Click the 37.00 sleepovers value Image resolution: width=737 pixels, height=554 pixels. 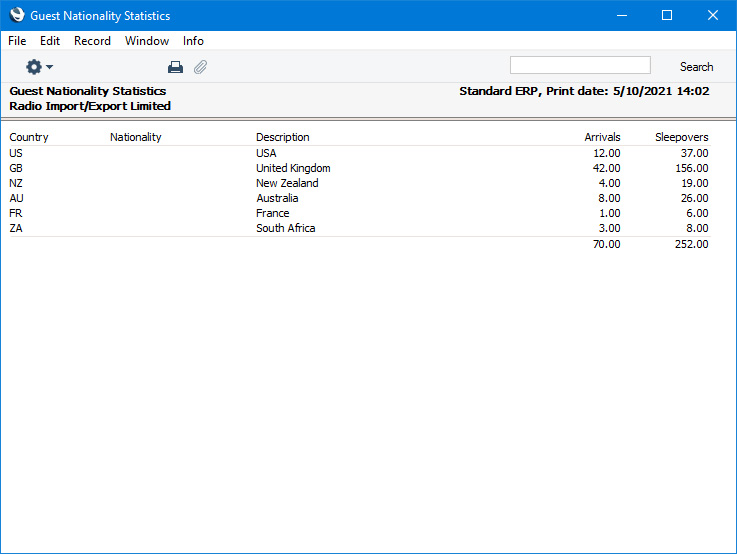pos(694,153)
